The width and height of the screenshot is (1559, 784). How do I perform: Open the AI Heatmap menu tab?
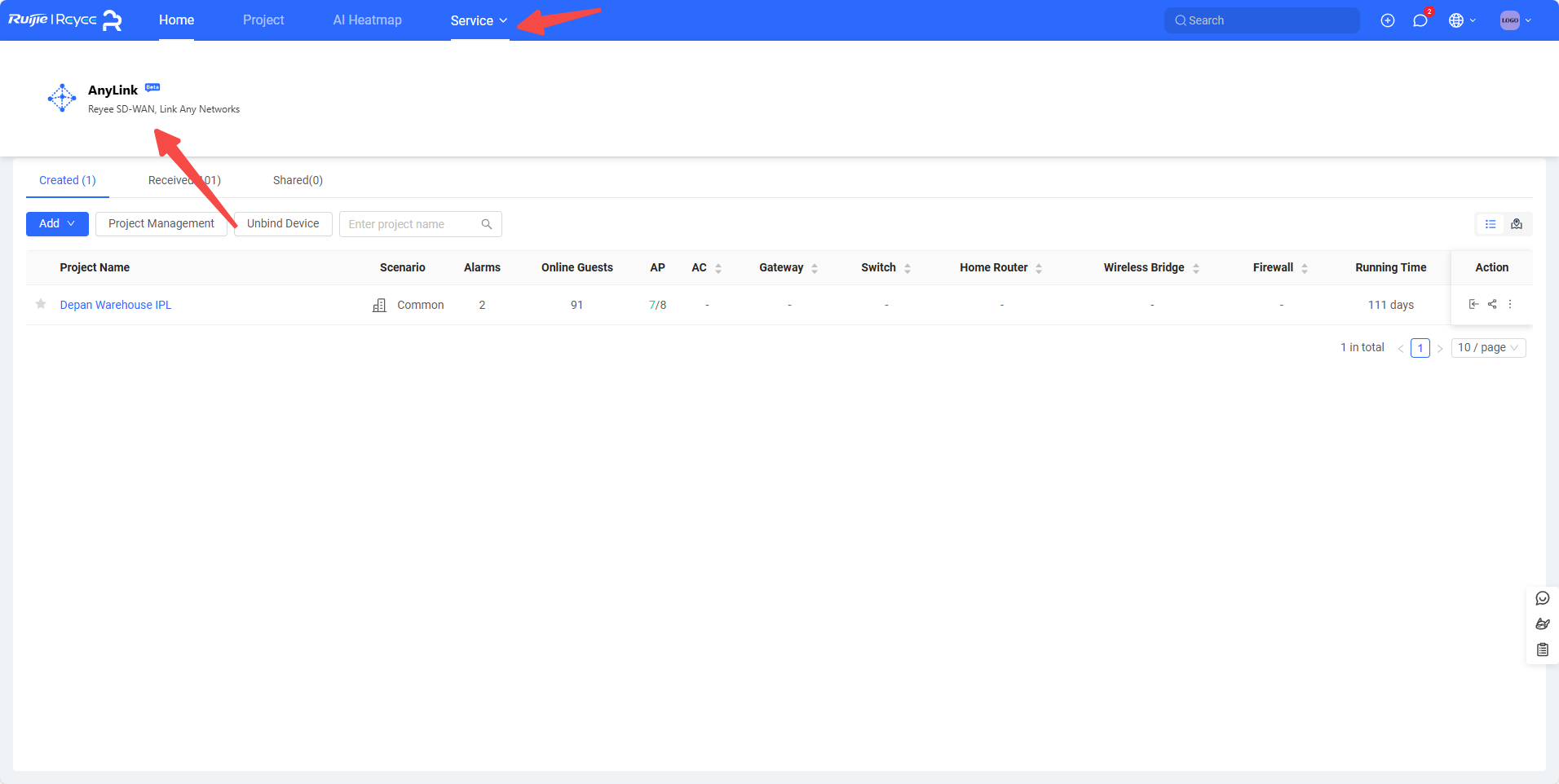(x=367, y=20)
